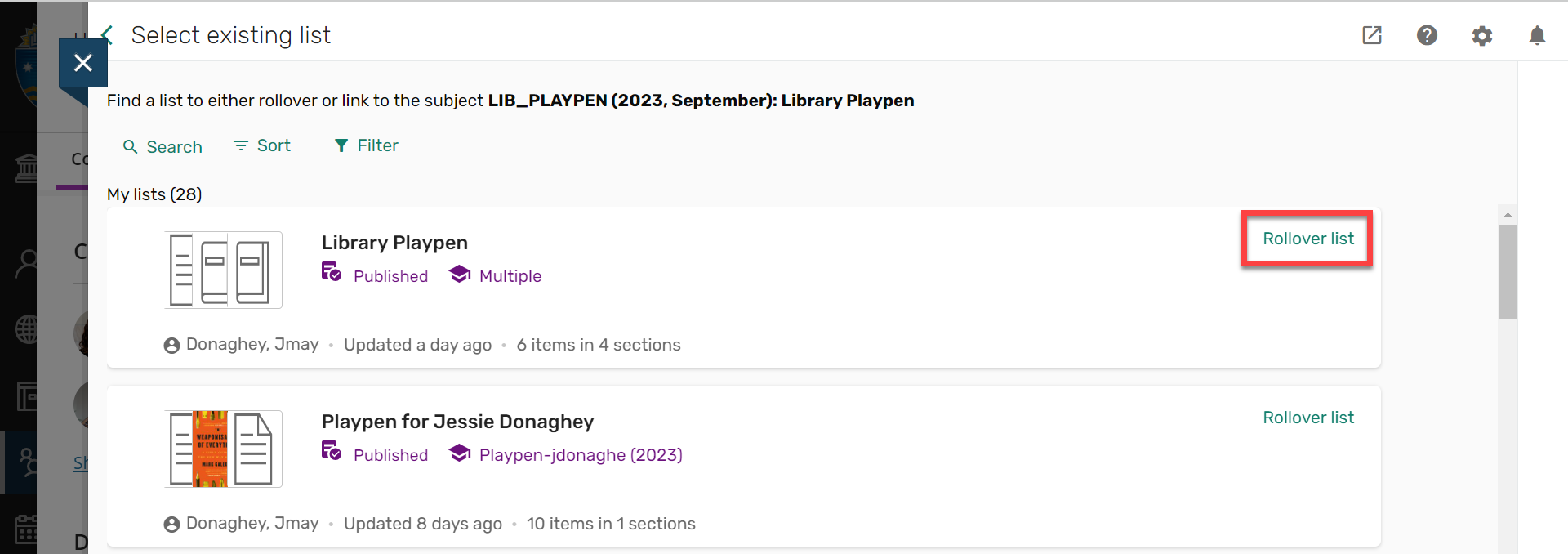Open the globe icon in the sidebar

[27, 330]
